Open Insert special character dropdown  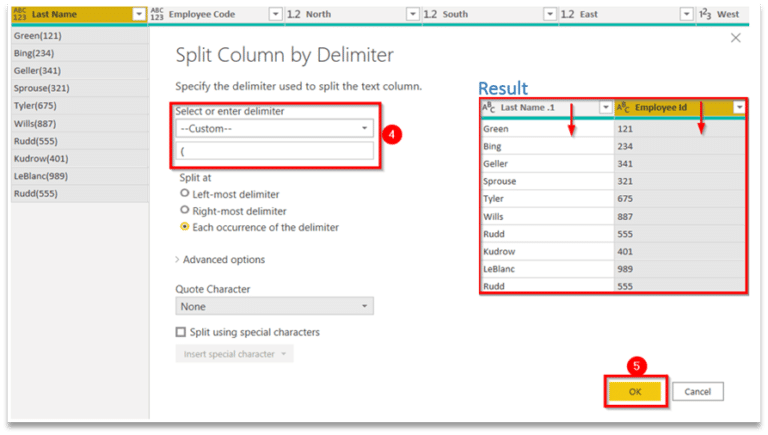[234, 354]
